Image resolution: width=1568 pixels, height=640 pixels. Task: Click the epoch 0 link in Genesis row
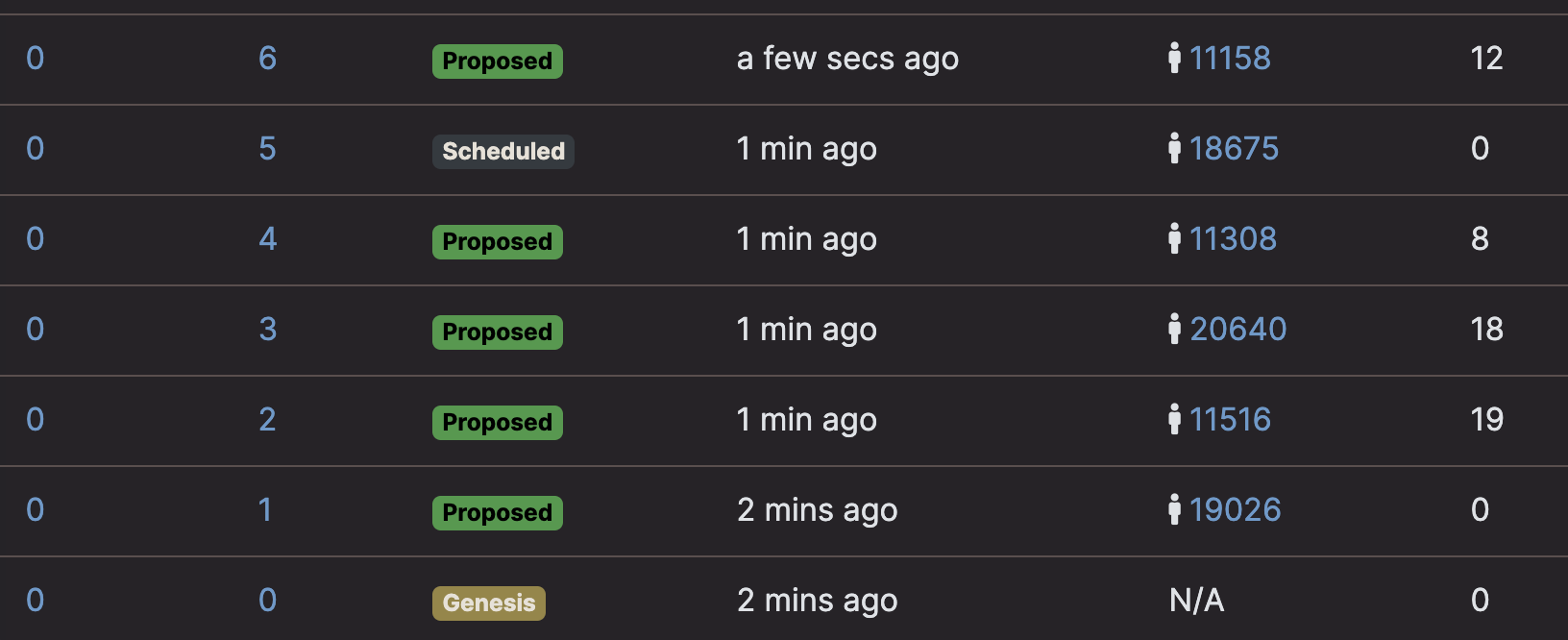36,601
